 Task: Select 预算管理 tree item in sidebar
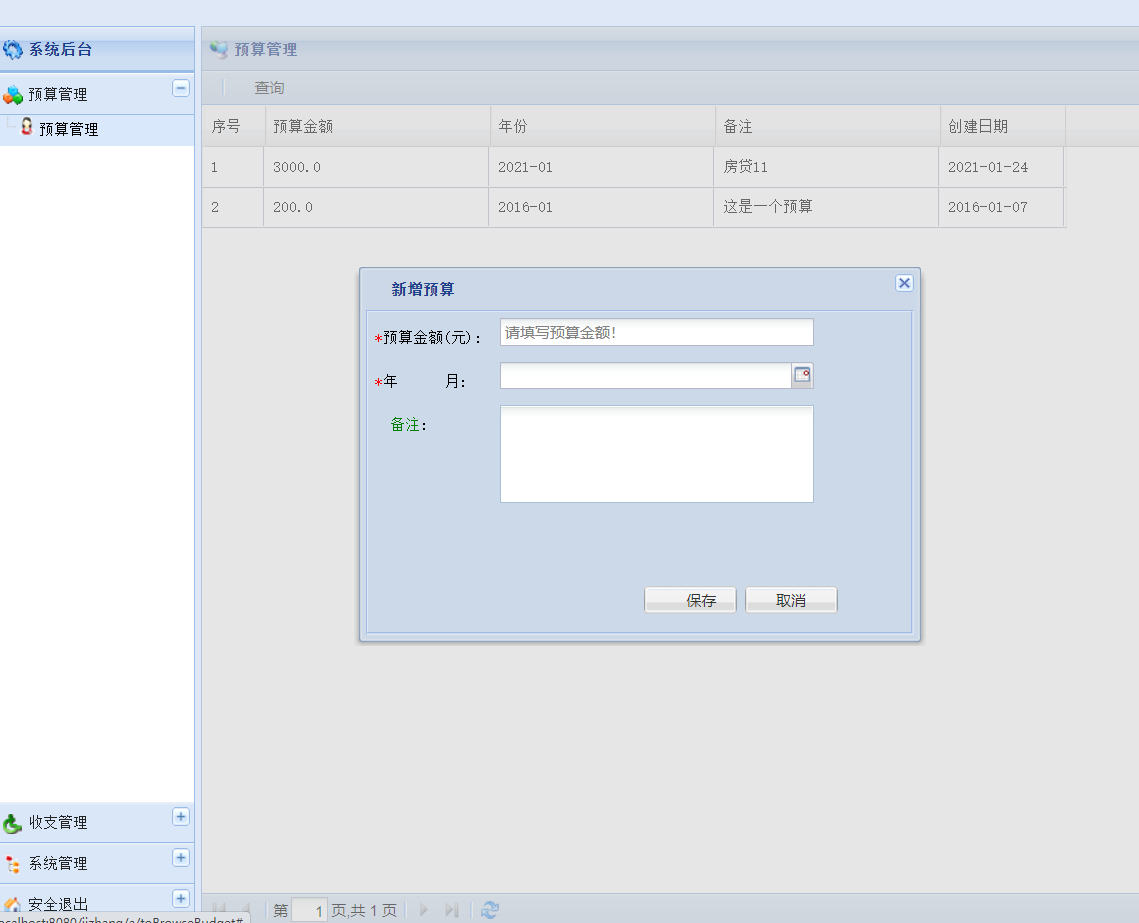(x=68, y=129)
